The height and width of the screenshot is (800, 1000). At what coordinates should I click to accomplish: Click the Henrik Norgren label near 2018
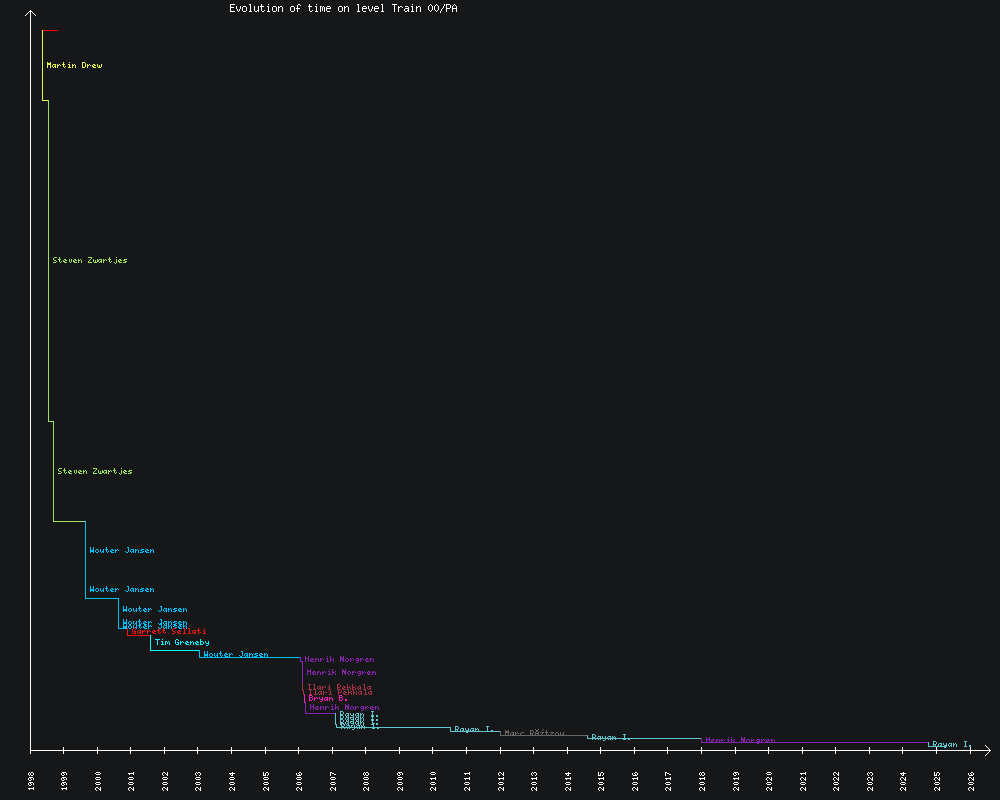coord(740,741)
